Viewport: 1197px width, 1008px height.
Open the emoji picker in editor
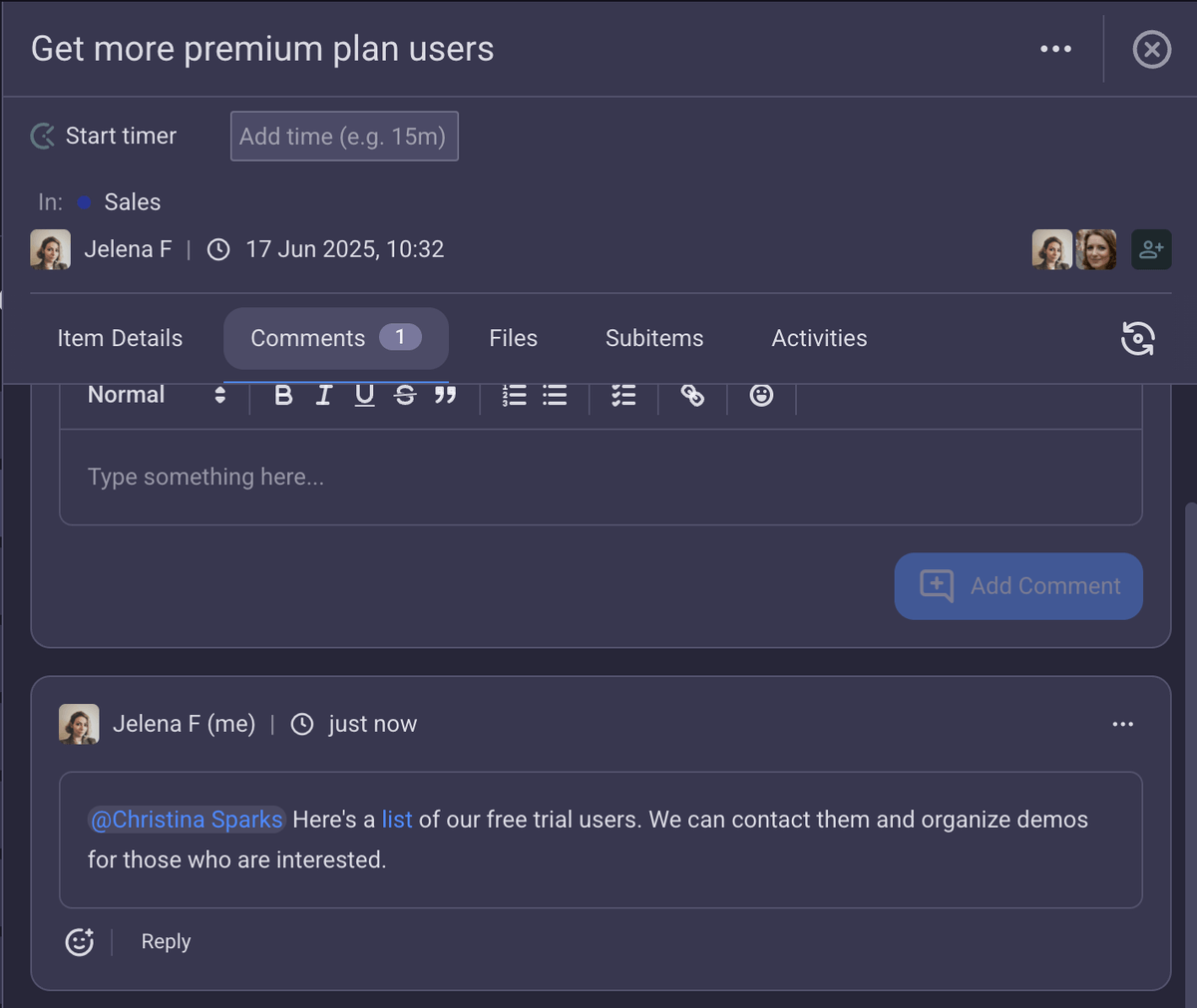[761, 395]
